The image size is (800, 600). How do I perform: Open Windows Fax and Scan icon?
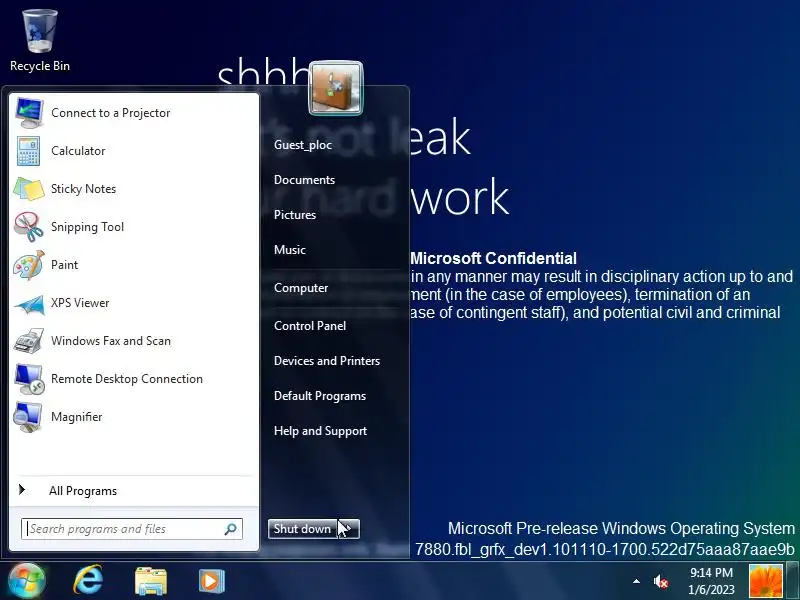coord(29,341)
